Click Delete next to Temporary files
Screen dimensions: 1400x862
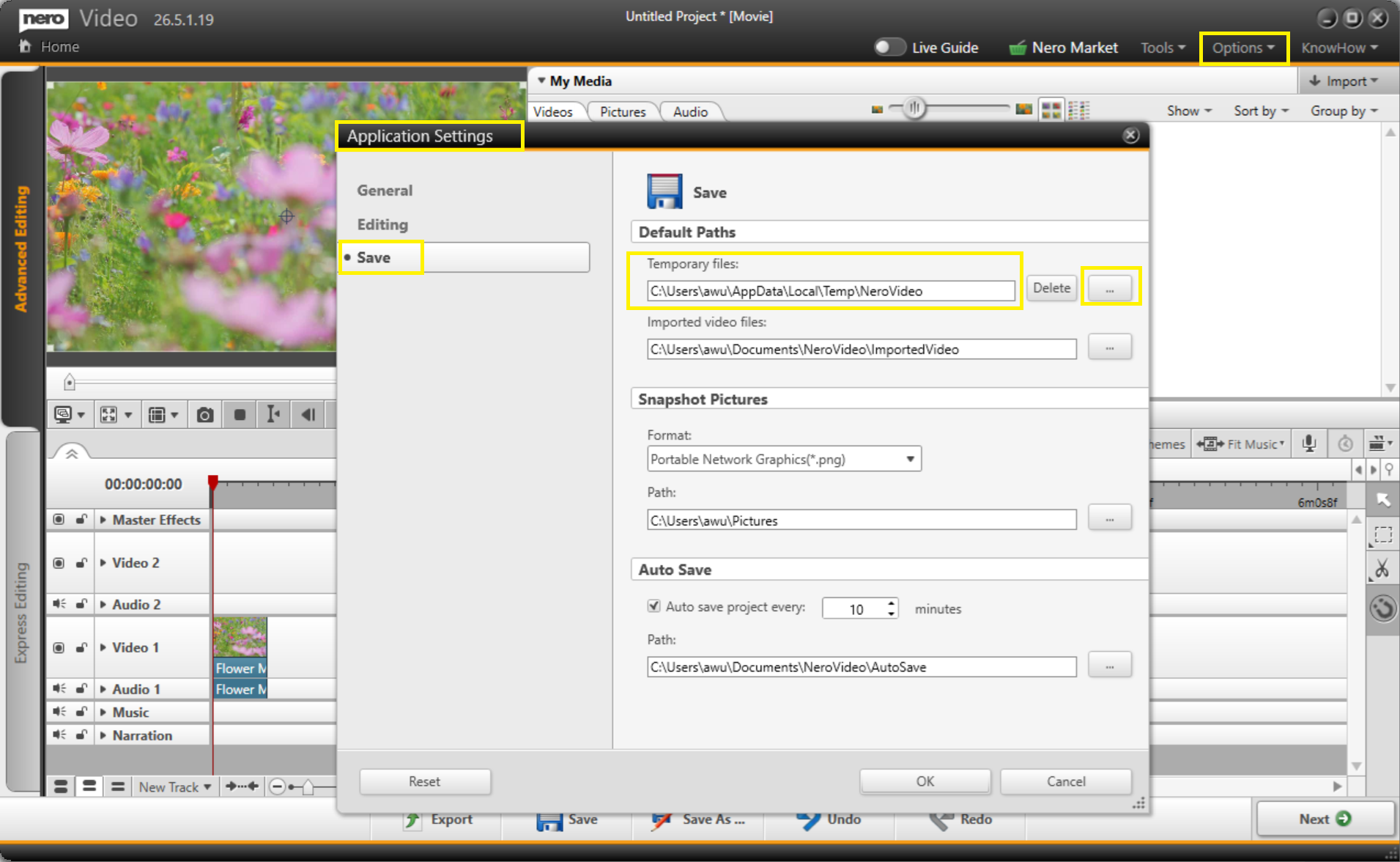click(1051, 288)
